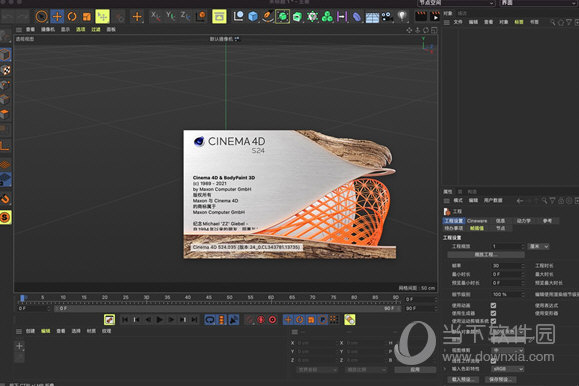The height and width of the screenshot is (386, 579).
Task: Toggle the 线性工作流程 checkbox
Action: 493,361
